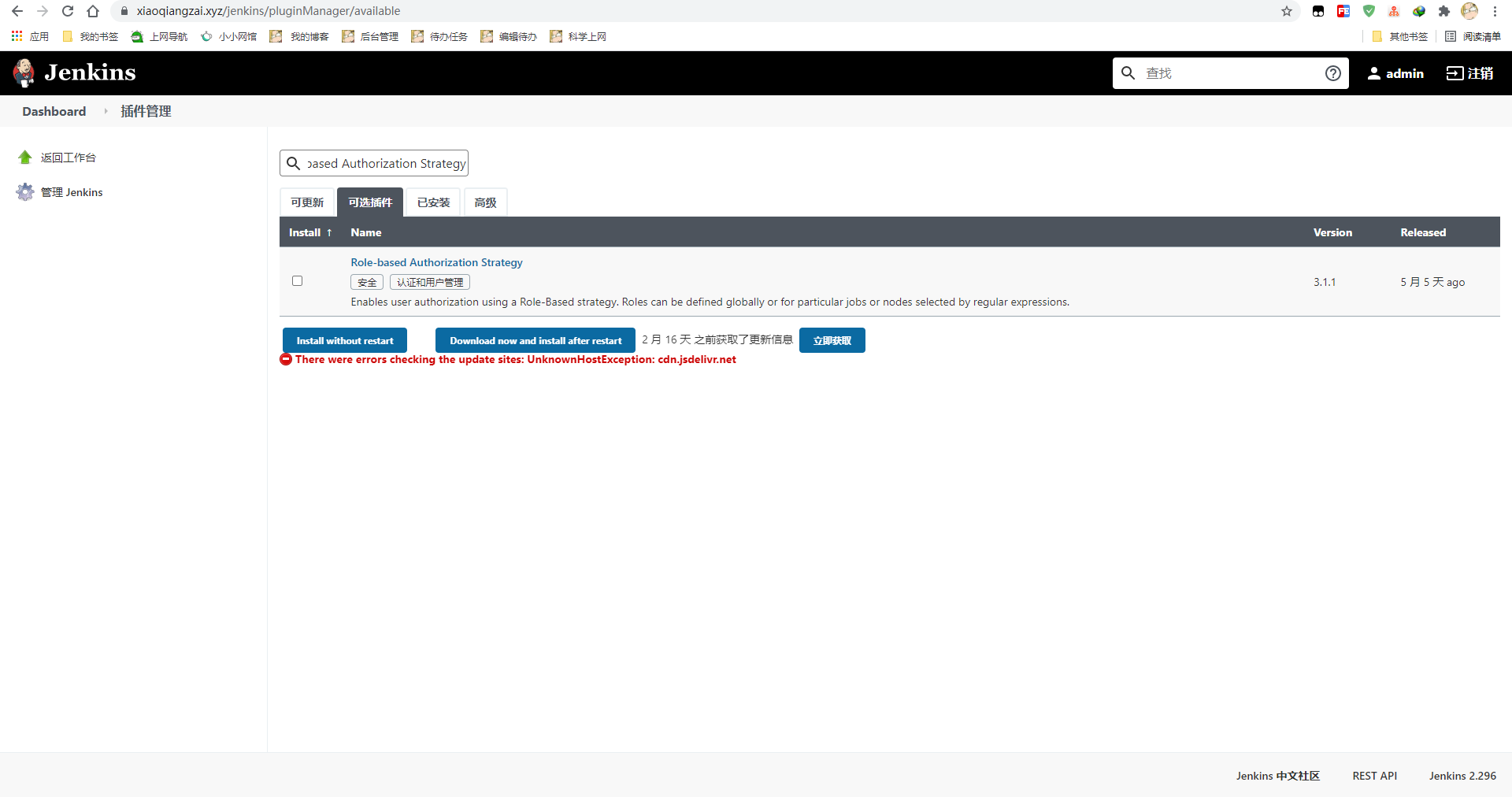Open the 阅读清单 reading list

(1473, 36)
